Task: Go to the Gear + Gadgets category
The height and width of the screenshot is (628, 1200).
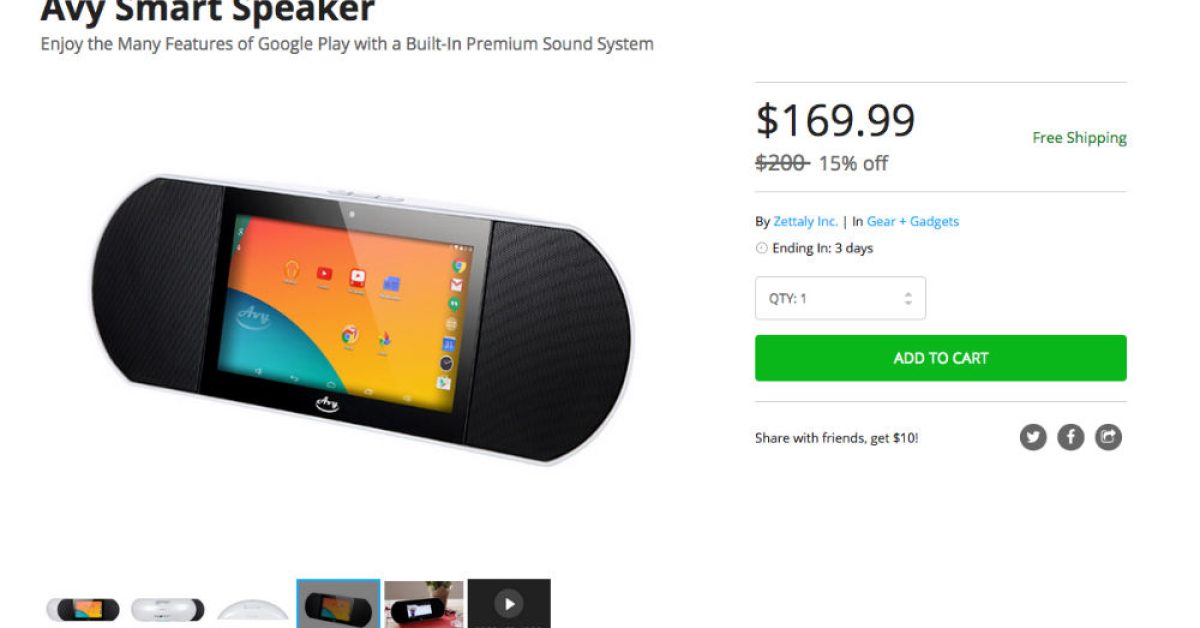Action: click(x=912, y=222)
